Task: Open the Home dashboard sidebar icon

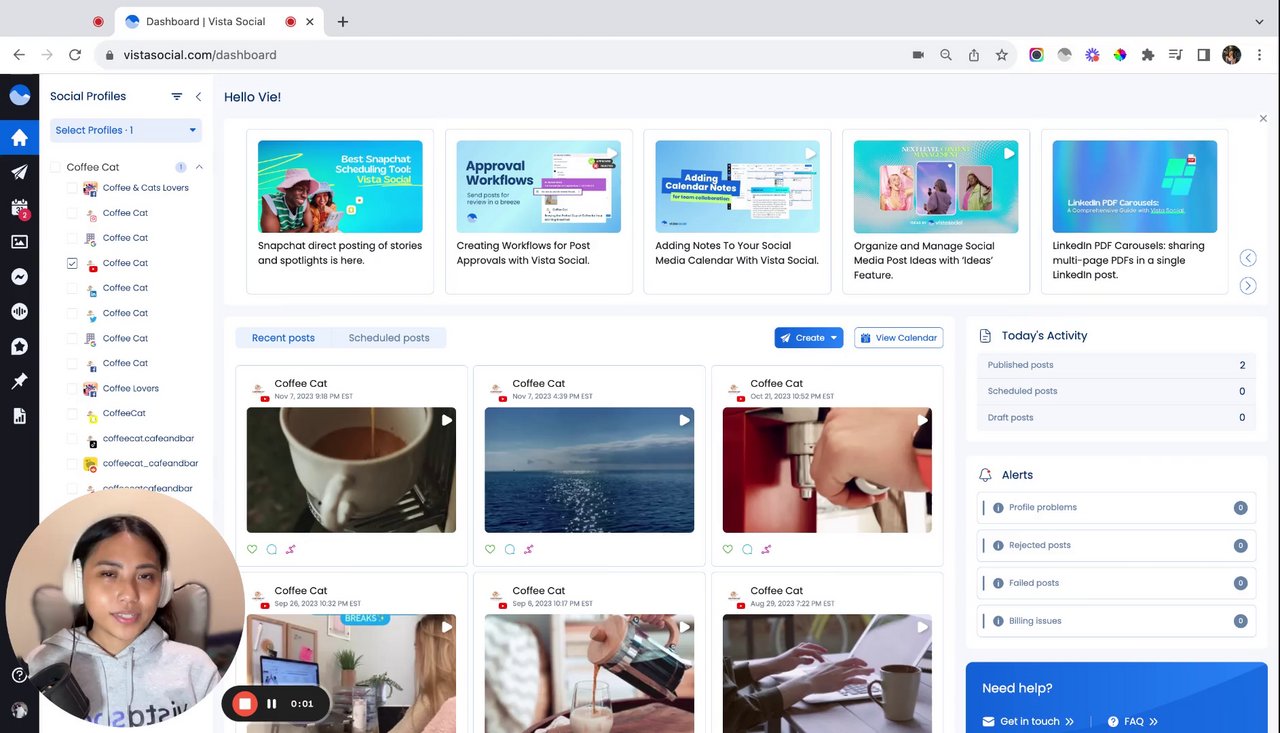Action: (19, 138)
